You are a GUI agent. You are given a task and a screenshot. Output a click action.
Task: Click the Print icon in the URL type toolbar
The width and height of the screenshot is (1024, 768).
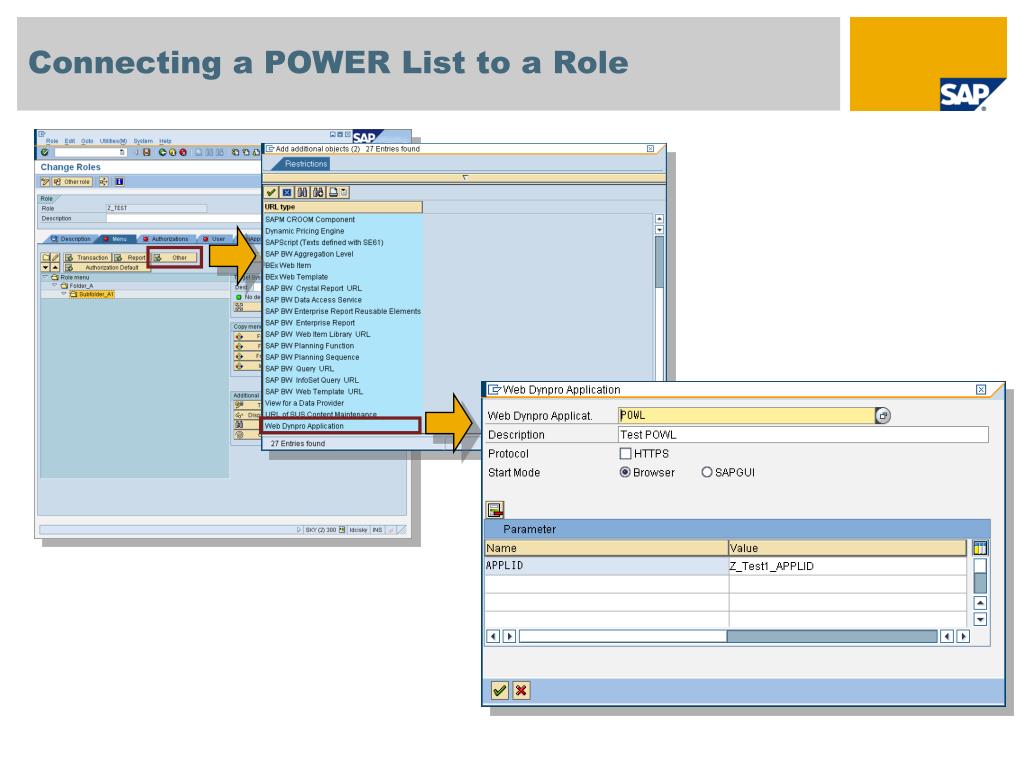pos(333,192)
